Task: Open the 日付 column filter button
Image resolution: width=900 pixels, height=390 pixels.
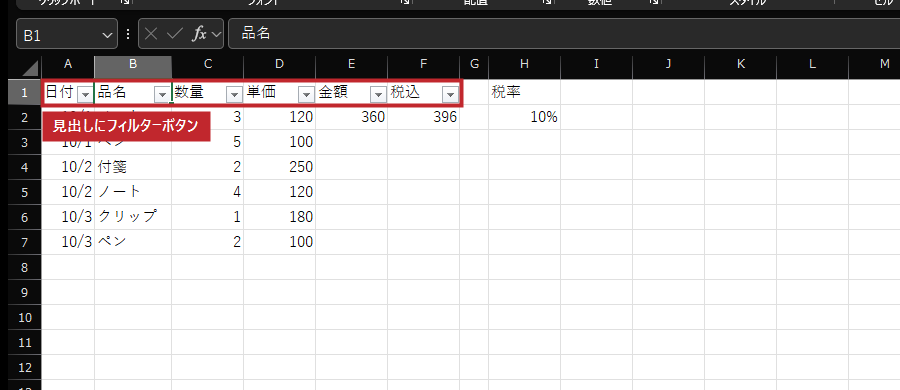Action: 85,94
